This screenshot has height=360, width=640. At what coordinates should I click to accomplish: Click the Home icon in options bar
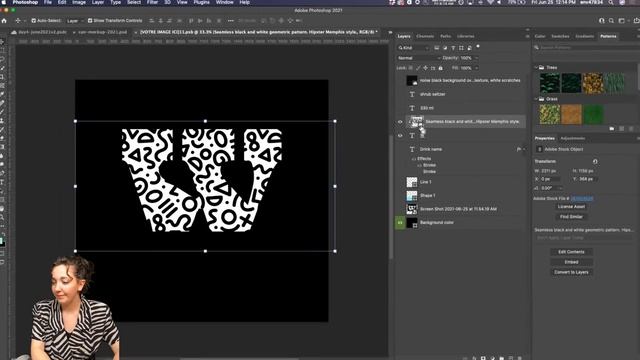(4, 21)
